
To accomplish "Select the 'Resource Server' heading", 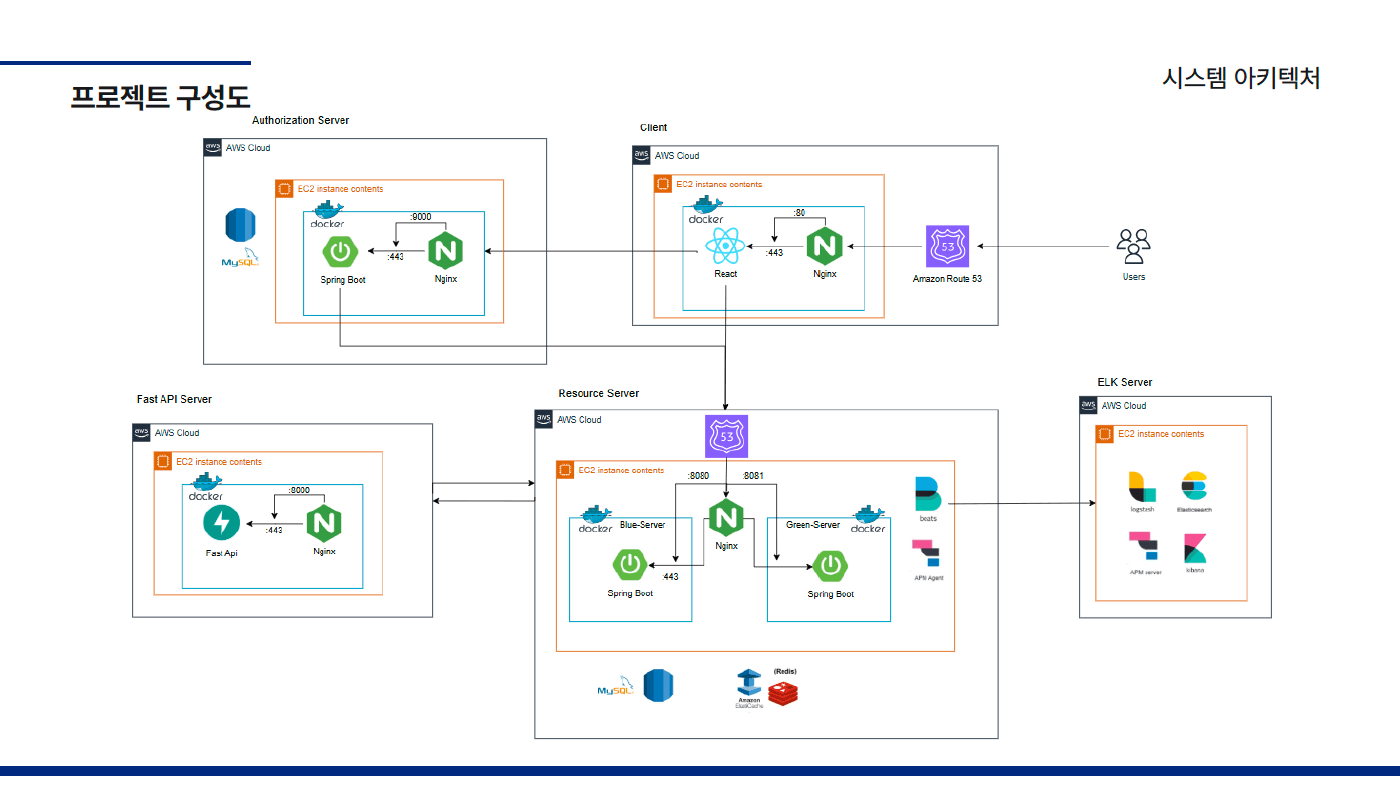I will click(x=599, y=393).
